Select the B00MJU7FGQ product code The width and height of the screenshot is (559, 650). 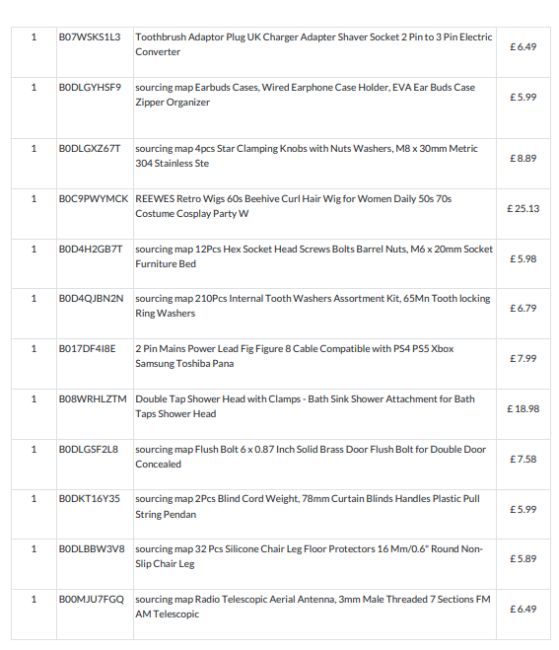[x=91, y=599]
